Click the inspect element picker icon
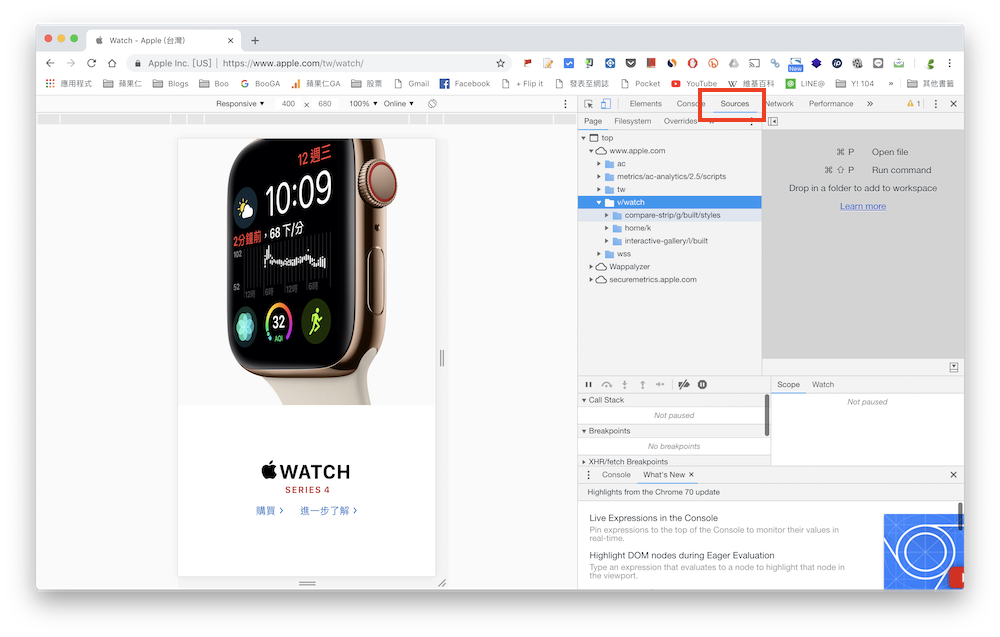1000x637 pixels. (588, 104)
